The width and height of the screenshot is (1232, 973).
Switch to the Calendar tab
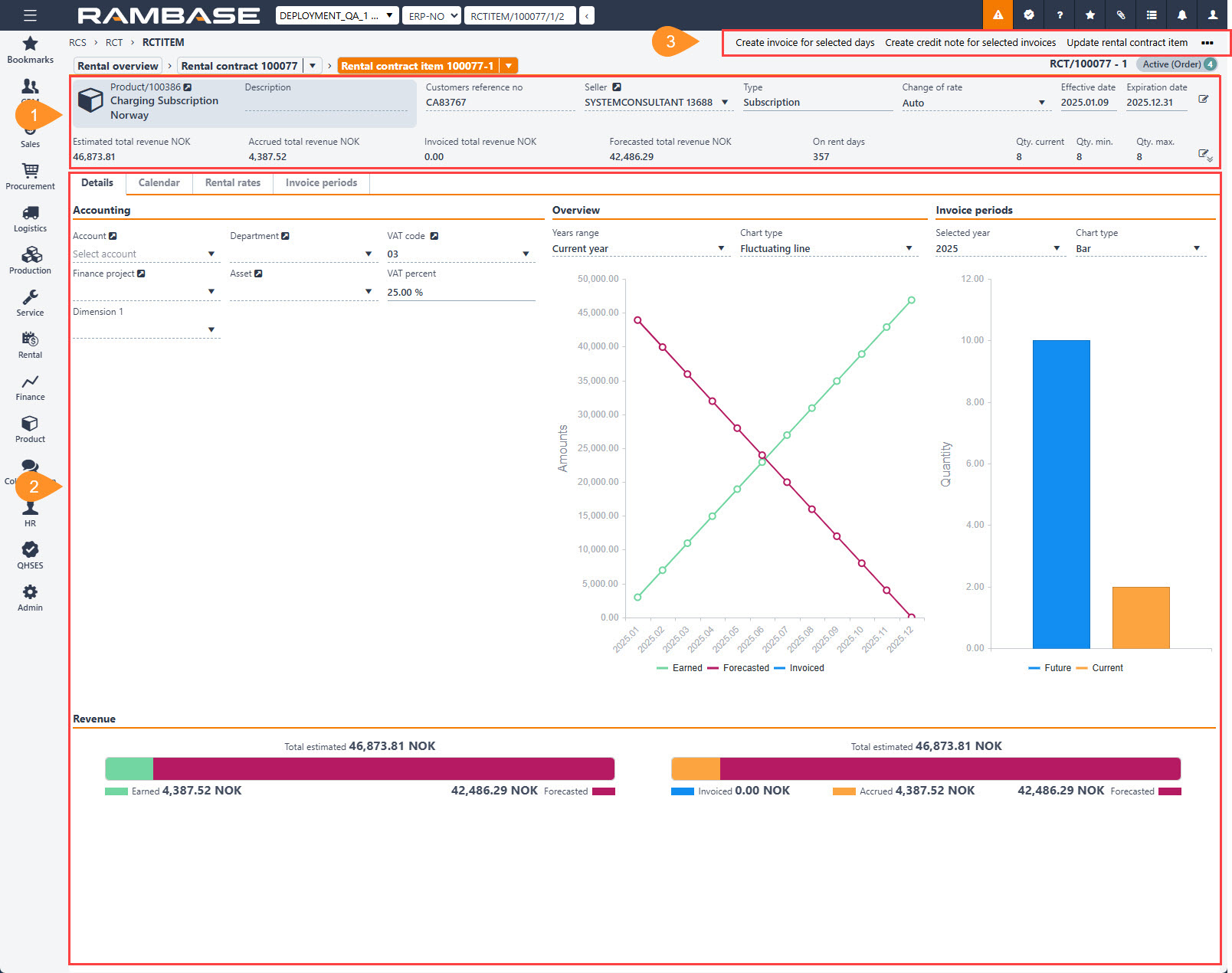click(x=159, y=183)
